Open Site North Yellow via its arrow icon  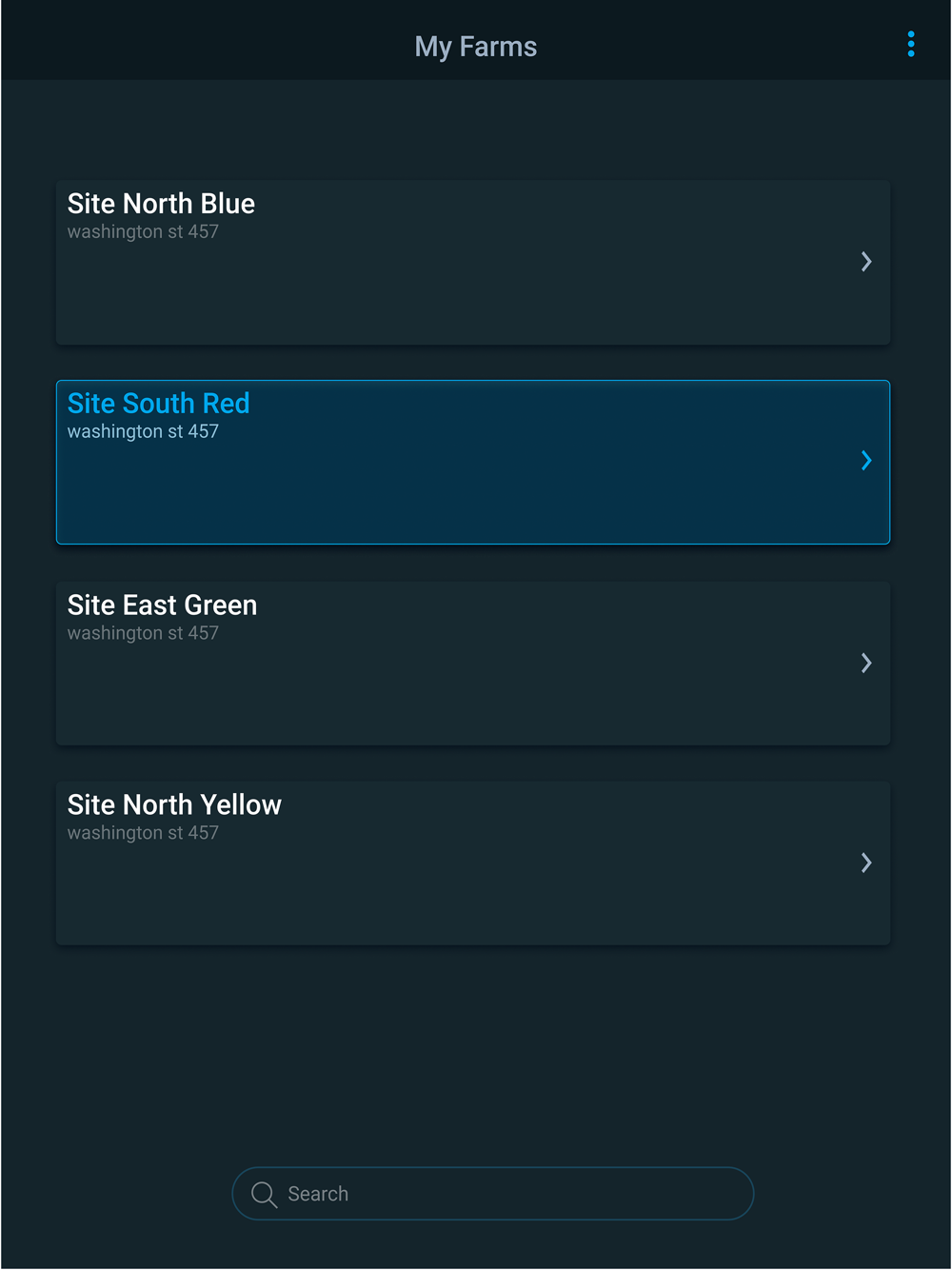(x=866, y=863)
